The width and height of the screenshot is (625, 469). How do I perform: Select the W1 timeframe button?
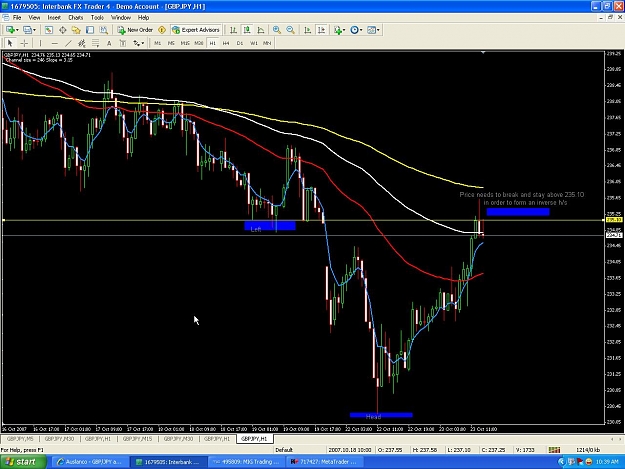pos(254,43)
